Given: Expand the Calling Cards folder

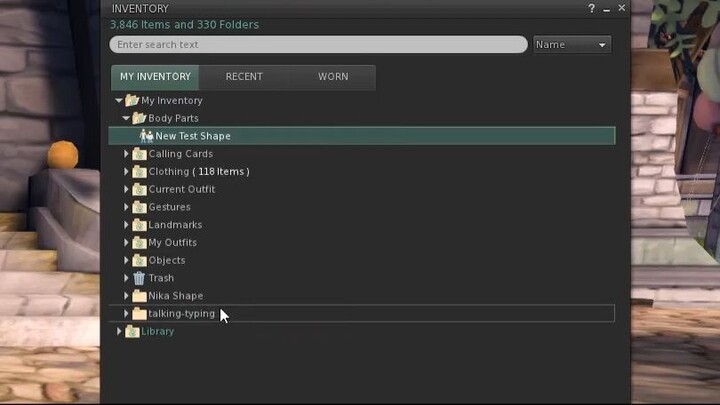Looking at the screenshot, I should (126, 154).
